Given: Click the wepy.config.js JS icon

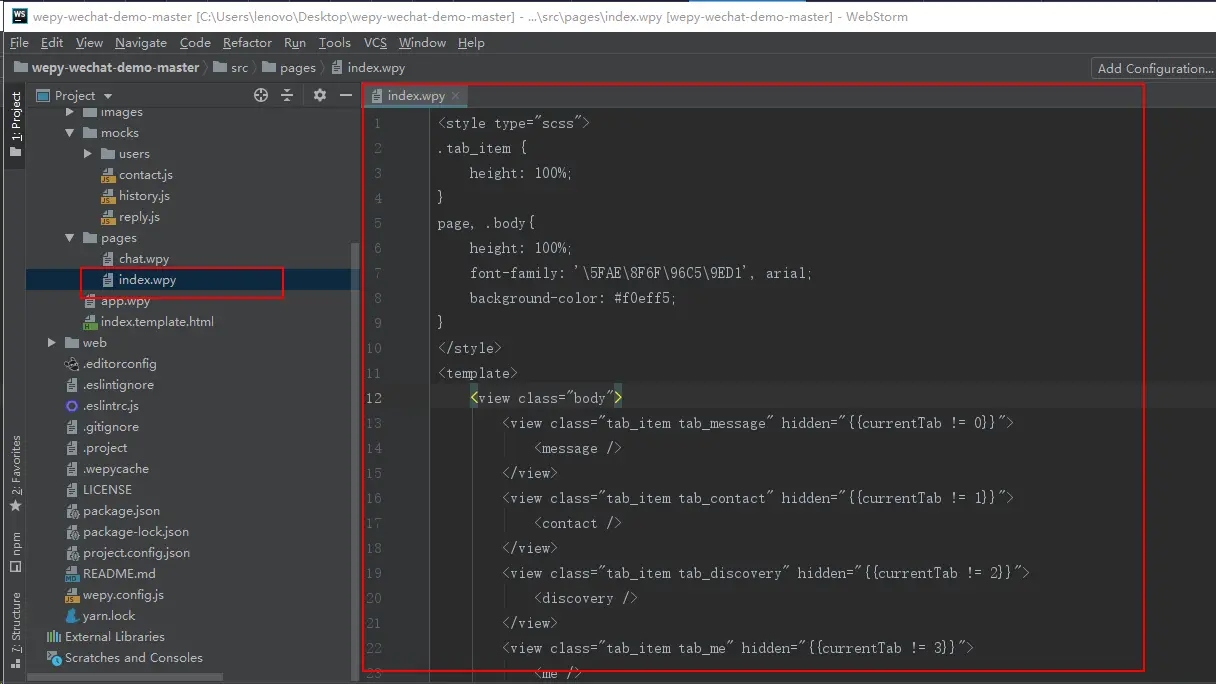Looking at the screenshot, I should 72,595.
